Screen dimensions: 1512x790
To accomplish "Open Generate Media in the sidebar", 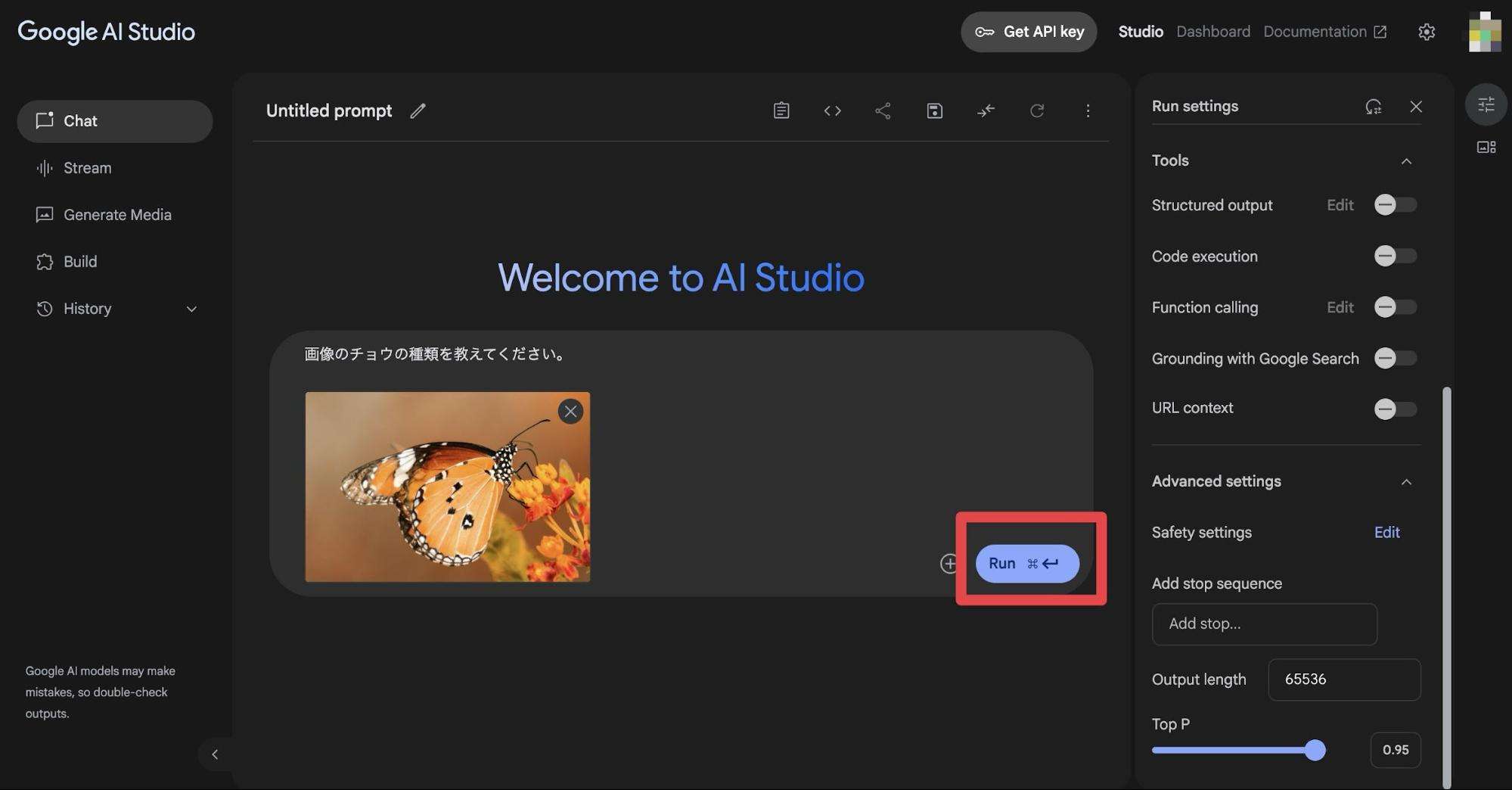I will click(115, 215).
